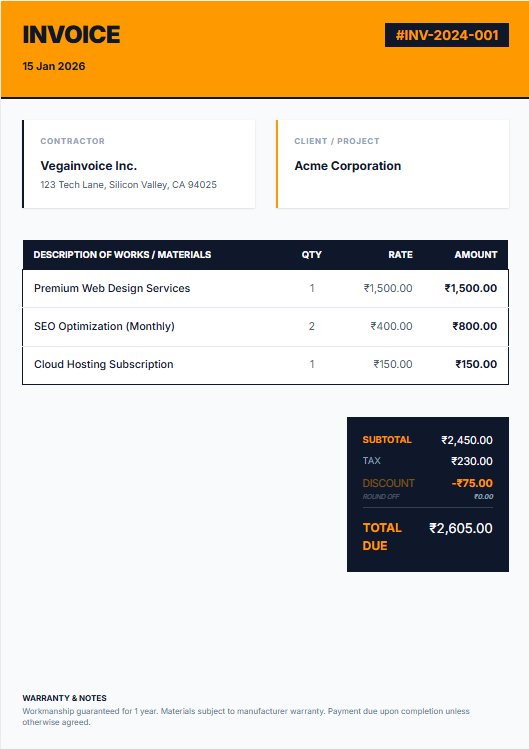The height and width of the screenshot is (749, 529).
Task: Click the RATE column header
Action: pyautogui.click(x=400, y=255)
